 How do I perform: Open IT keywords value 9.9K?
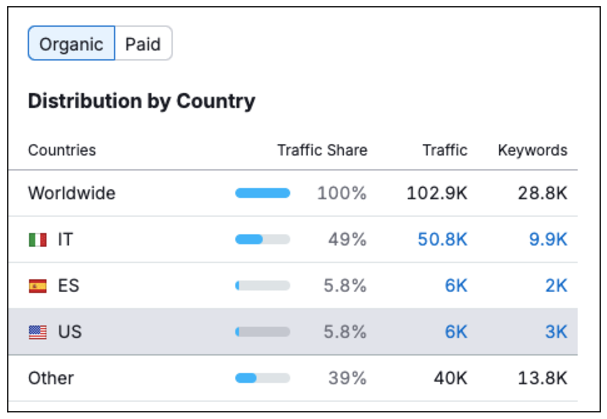pyautogui.click(x=547, y=240)
